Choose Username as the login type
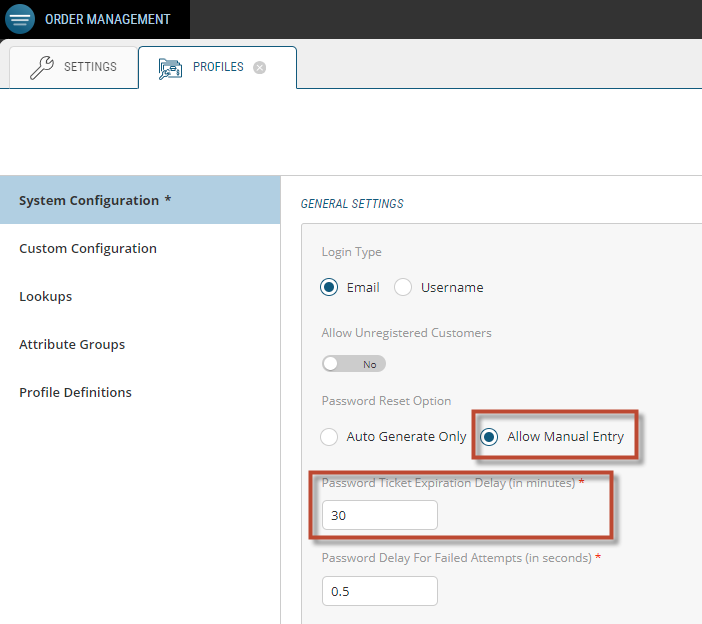Screen dimensions: 702x624 tap(403, 288)
